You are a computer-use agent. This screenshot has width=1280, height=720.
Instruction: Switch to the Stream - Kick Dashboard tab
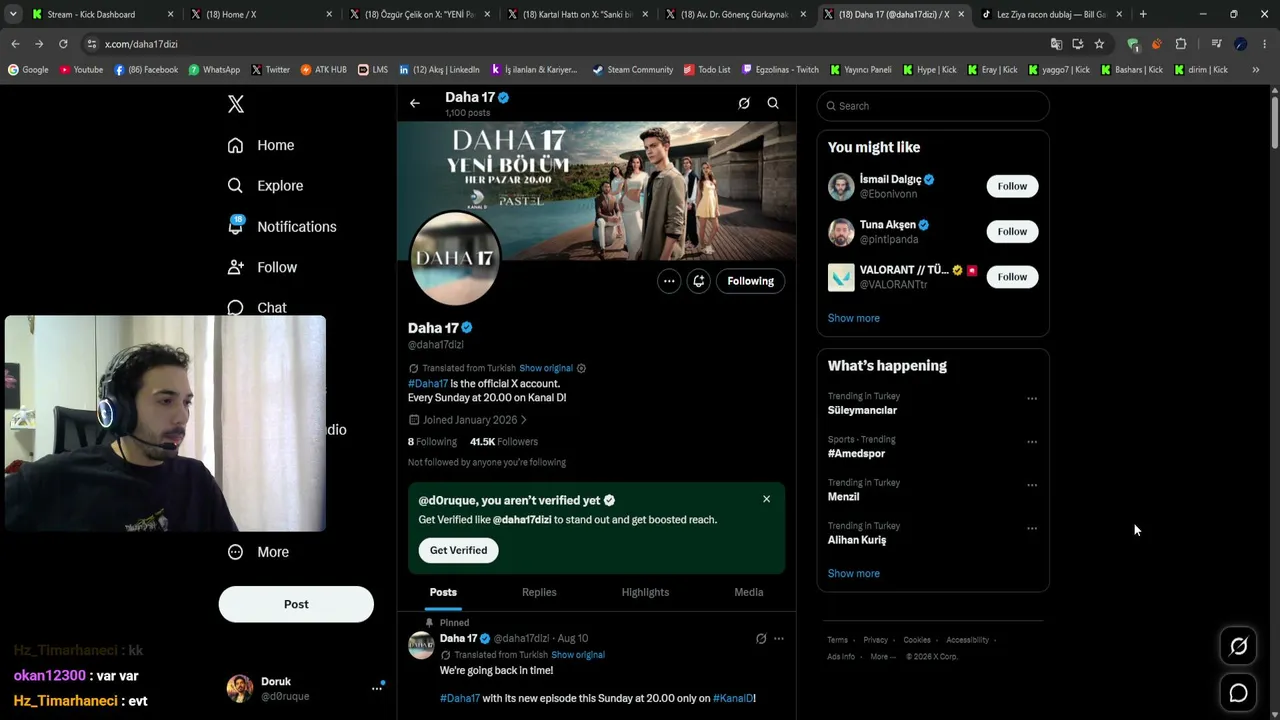tap(104, 14)
